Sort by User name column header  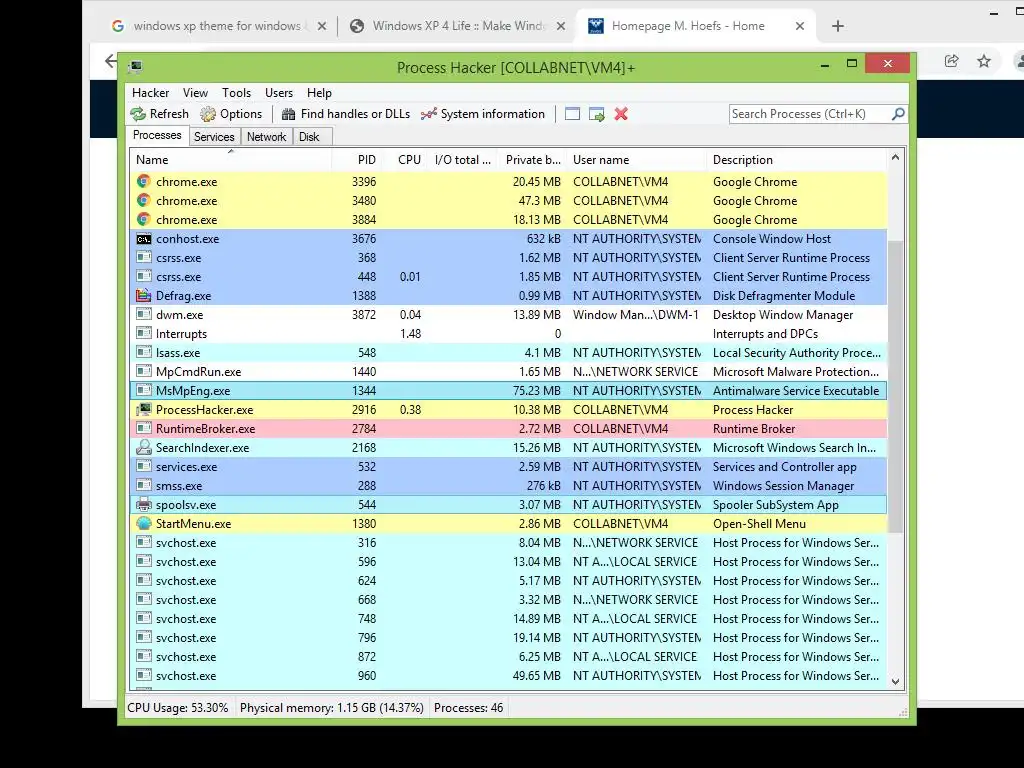[x=637, y=159]
